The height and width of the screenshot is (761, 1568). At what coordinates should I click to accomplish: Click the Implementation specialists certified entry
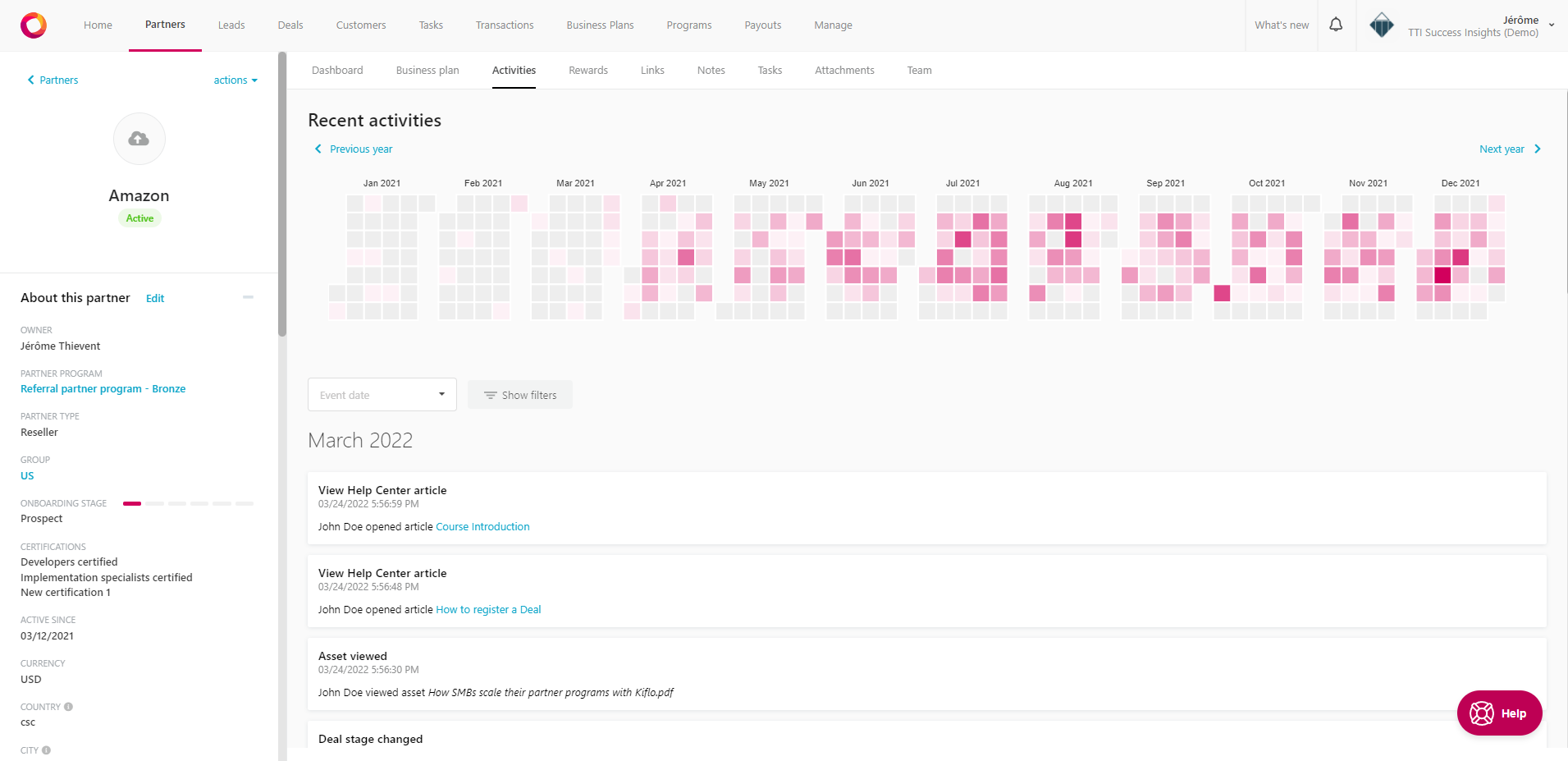(x=107, y=578)
